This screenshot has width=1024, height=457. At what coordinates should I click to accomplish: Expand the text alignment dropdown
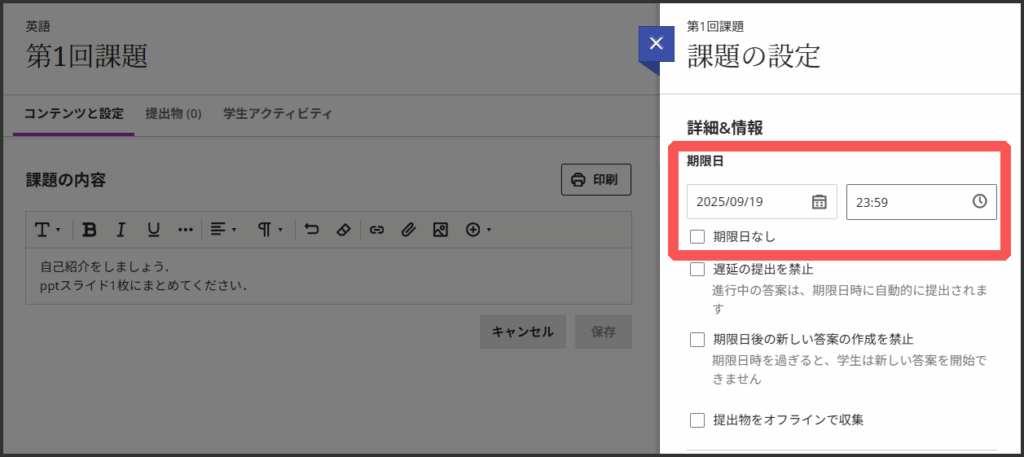pyautogui.click(x=223, y=230)
